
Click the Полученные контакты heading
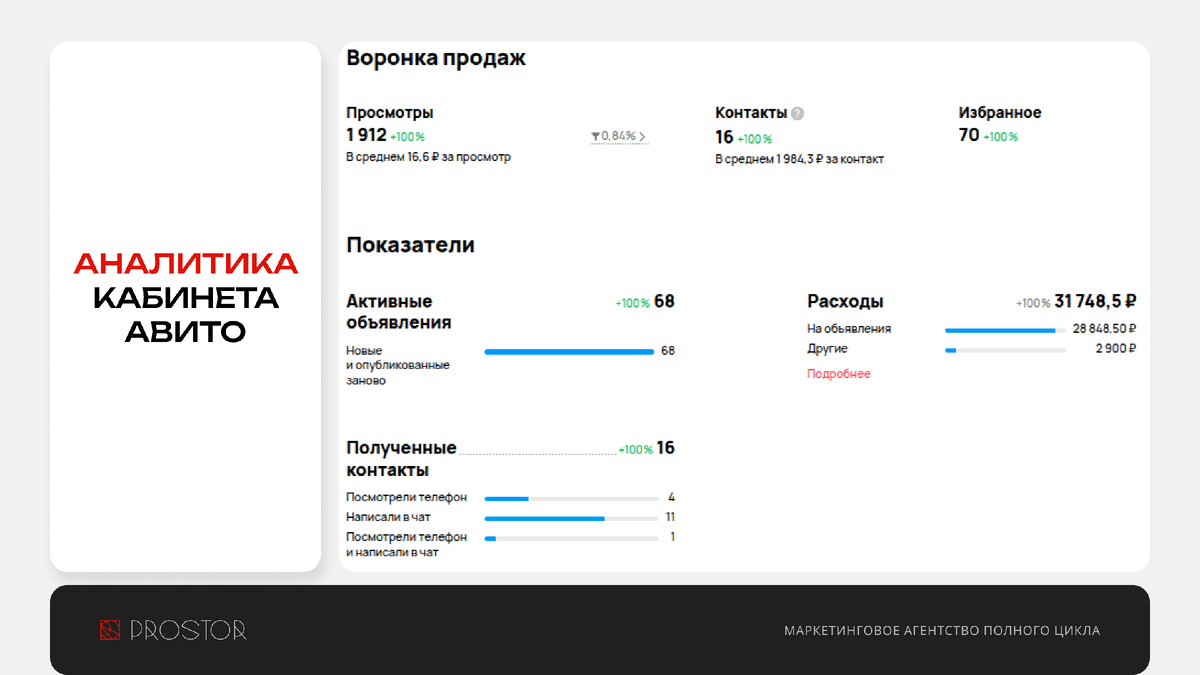[x=401, y=459]
